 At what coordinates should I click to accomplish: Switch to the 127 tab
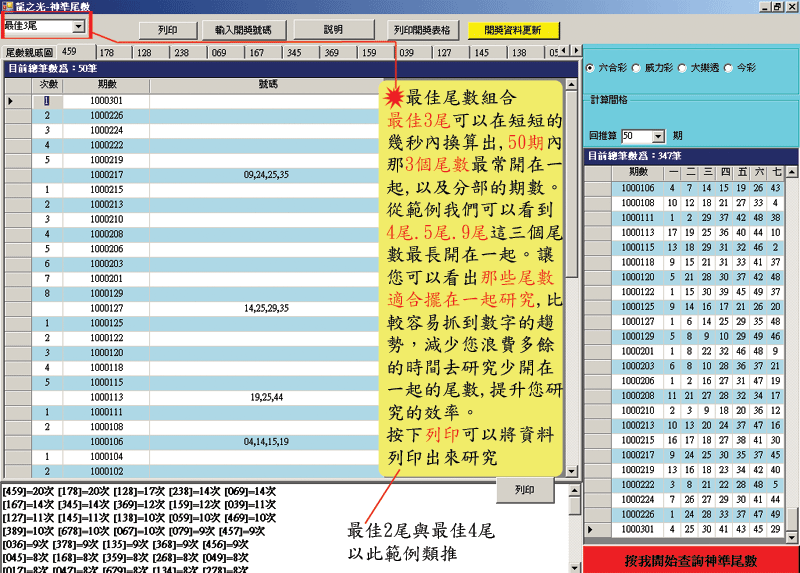tap(451, 53)
